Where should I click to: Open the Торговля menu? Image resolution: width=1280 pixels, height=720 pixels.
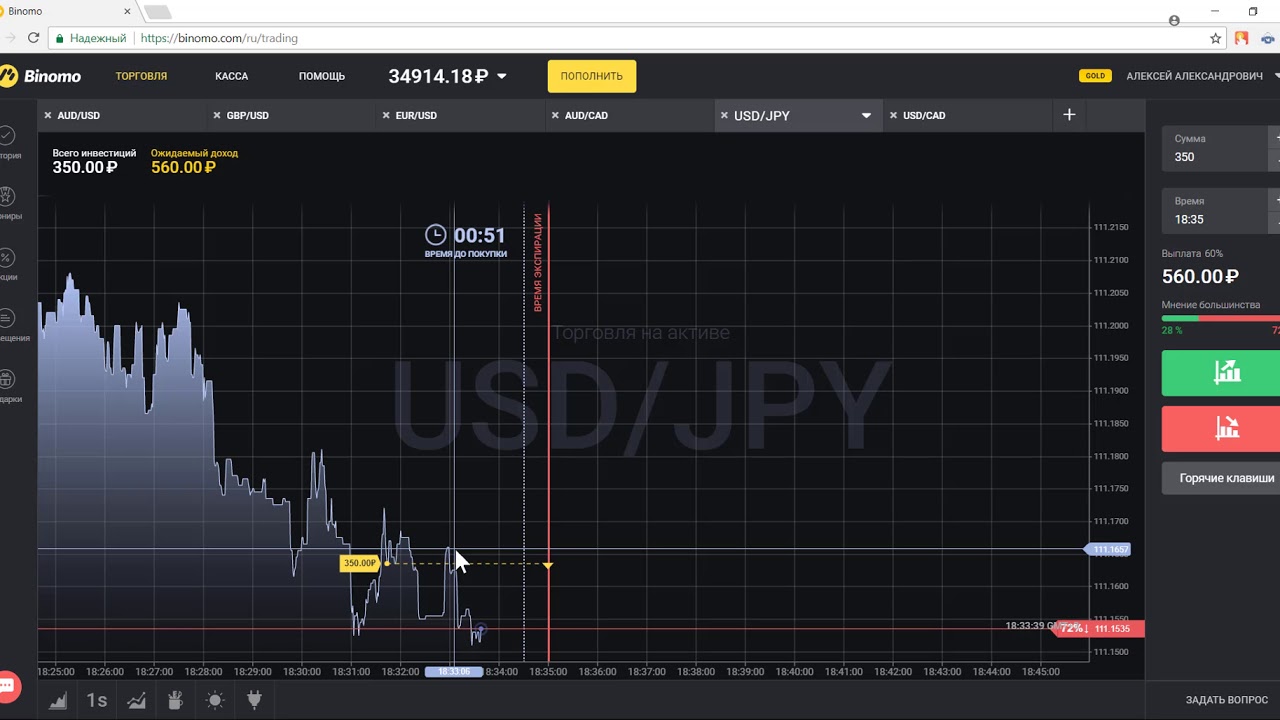point(141,76)
